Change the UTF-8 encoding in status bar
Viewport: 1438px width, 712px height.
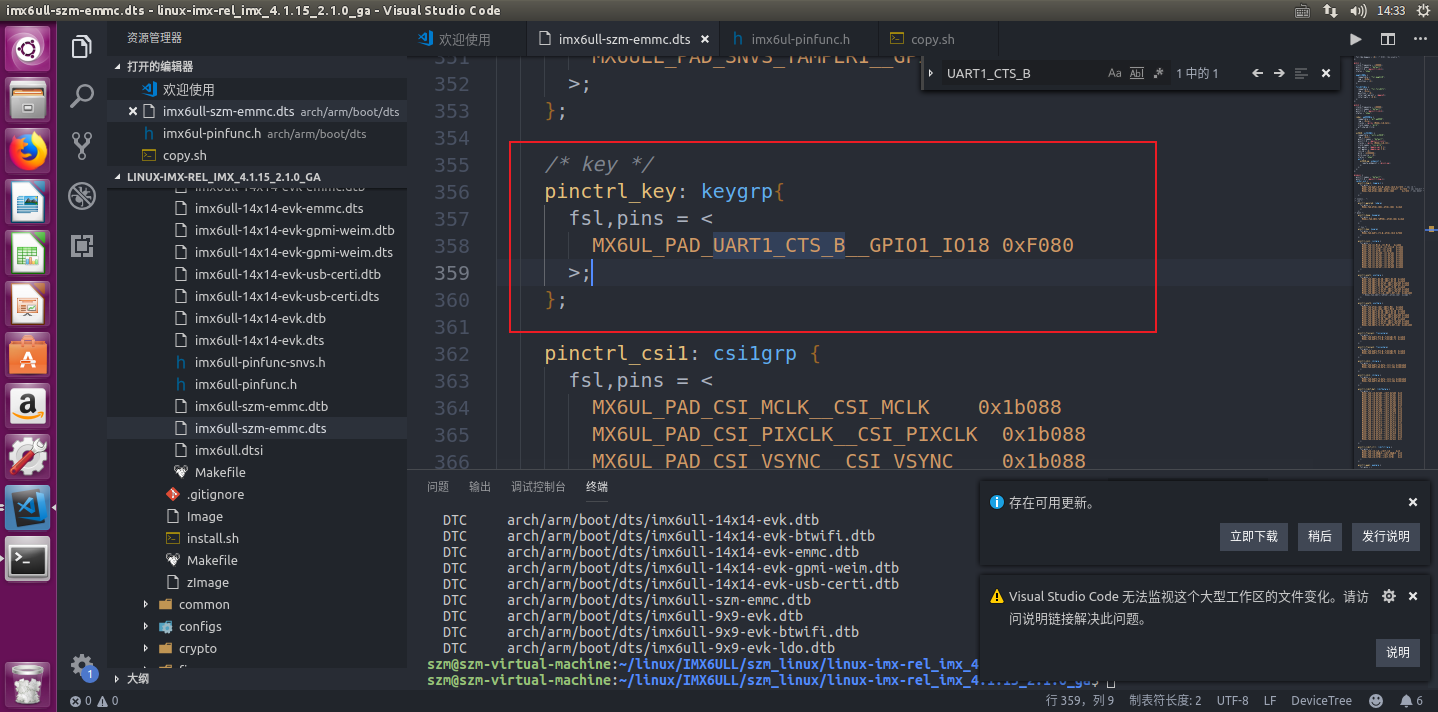(1232, 701)
